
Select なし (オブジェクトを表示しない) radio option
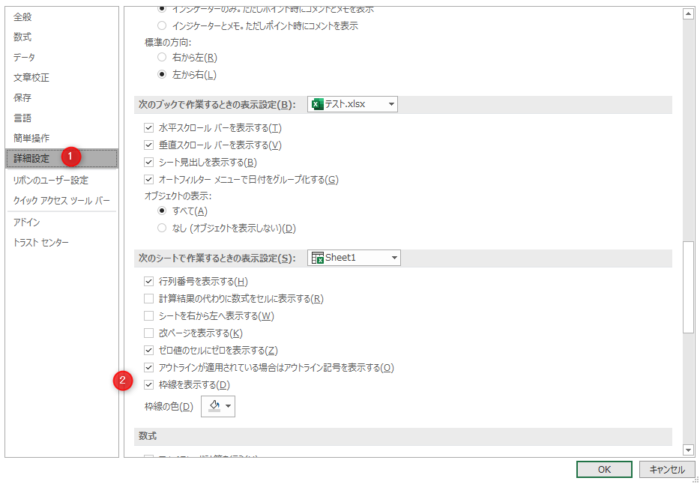163,228
